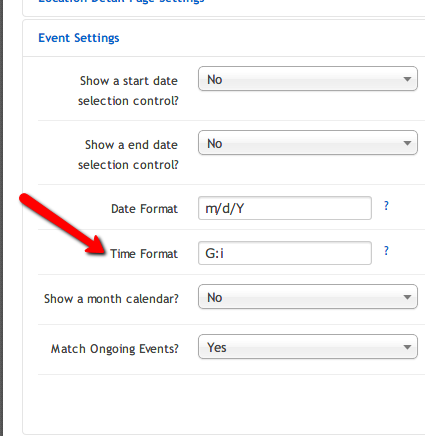Viewport: 425px width, 436px height.
Task: Click the arrow on the Match Ongoing Events dropdown
Action: [x=407, y=347]
